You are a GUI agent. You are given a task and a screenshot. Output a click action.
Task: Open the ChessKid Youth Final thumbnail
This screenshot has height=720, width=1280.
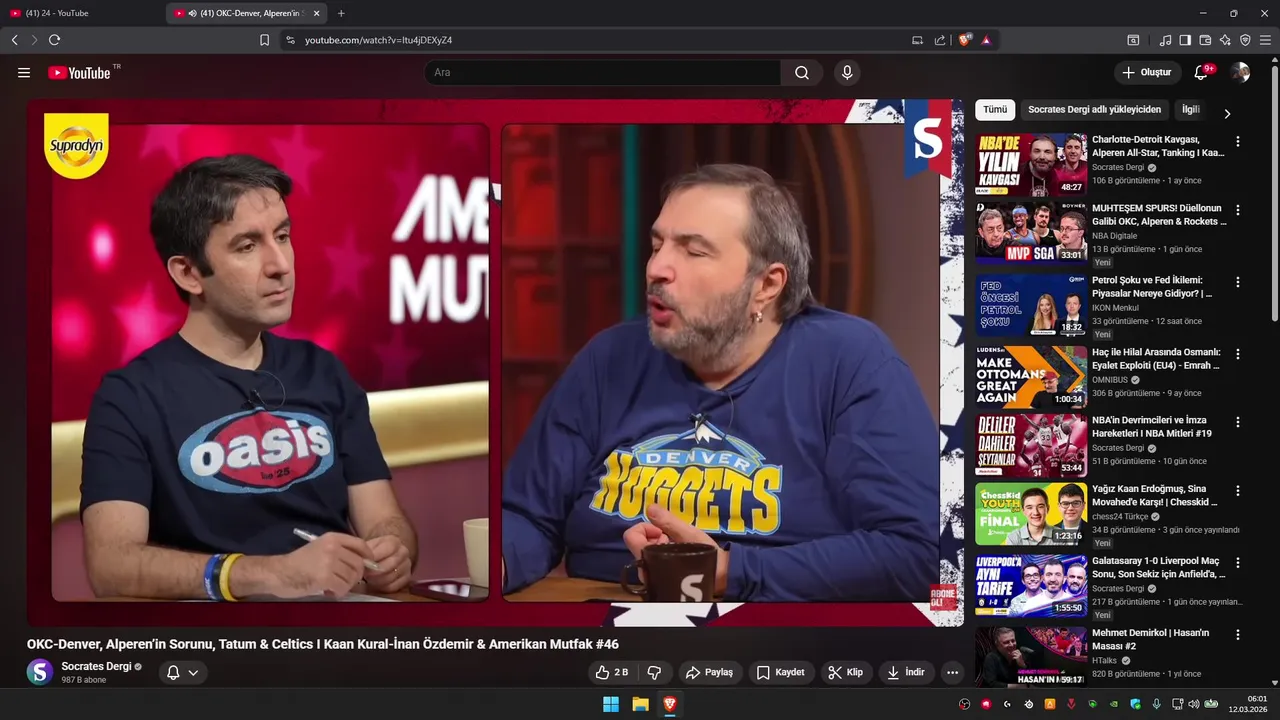(x=1031, y=514)
